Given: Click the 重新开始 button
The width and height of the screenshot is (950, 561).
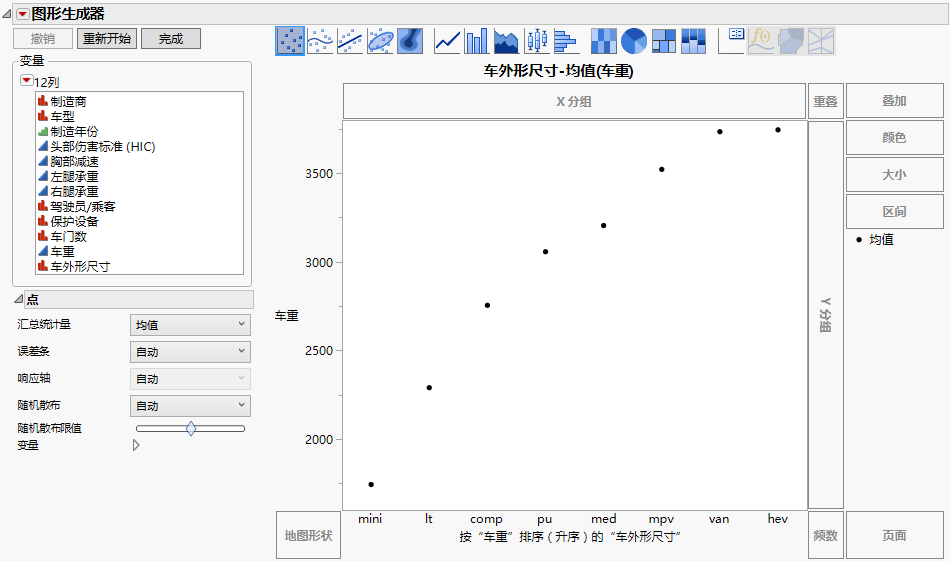Looking at the screenshot, I should coord(107,39).
